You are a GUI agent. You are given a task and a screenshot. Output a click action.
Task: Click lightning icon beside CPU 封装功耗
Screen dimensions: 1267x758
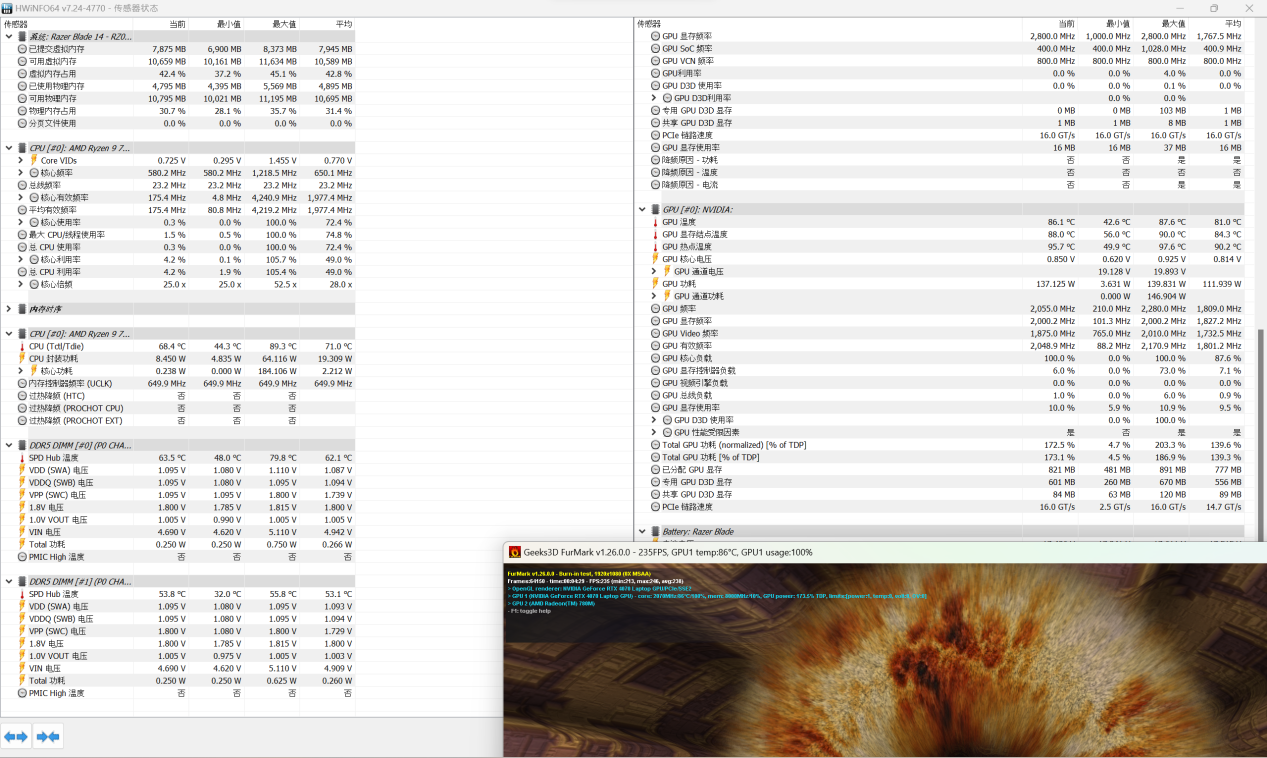pyautogui.click(x=22, y=358)
